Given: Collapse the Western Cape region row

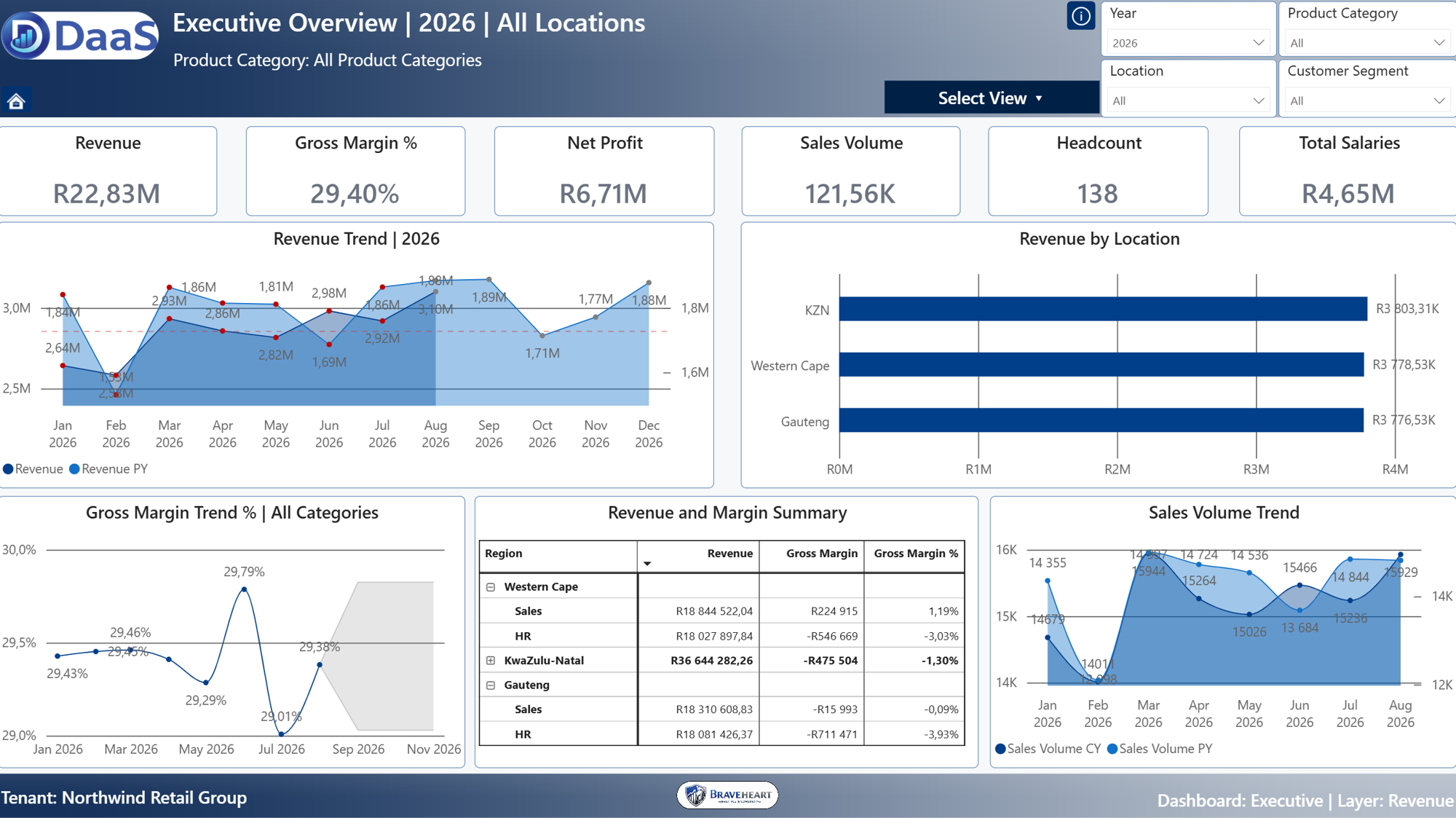Looking at the screenshot, I should [491, 587].
